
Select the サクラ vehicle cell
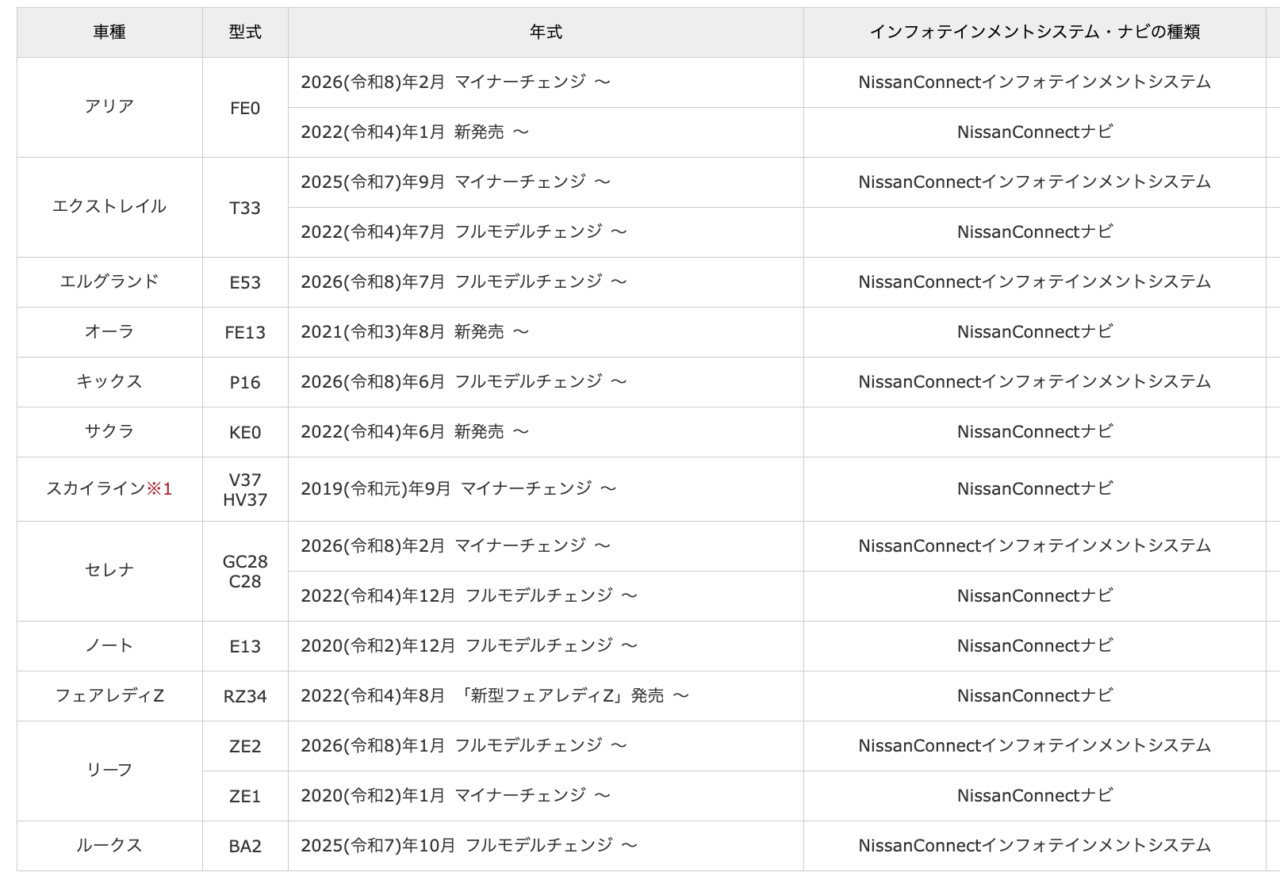click(x=110, y=432)
